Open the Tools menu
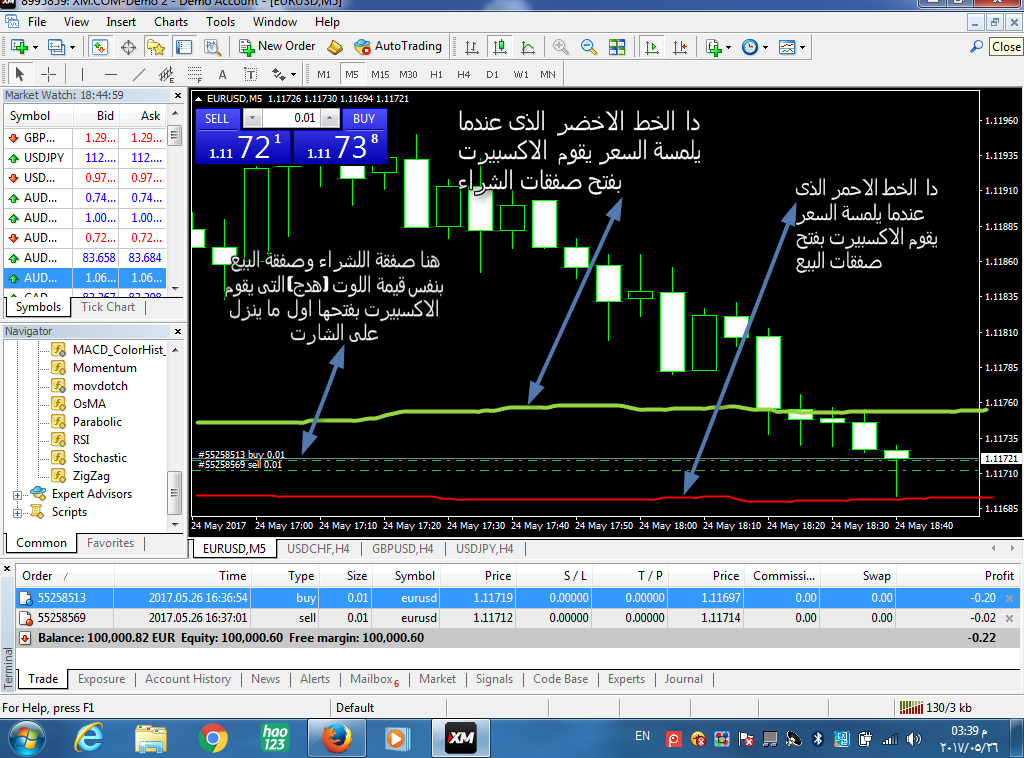The image size is (1024, 758). point(221,22)
